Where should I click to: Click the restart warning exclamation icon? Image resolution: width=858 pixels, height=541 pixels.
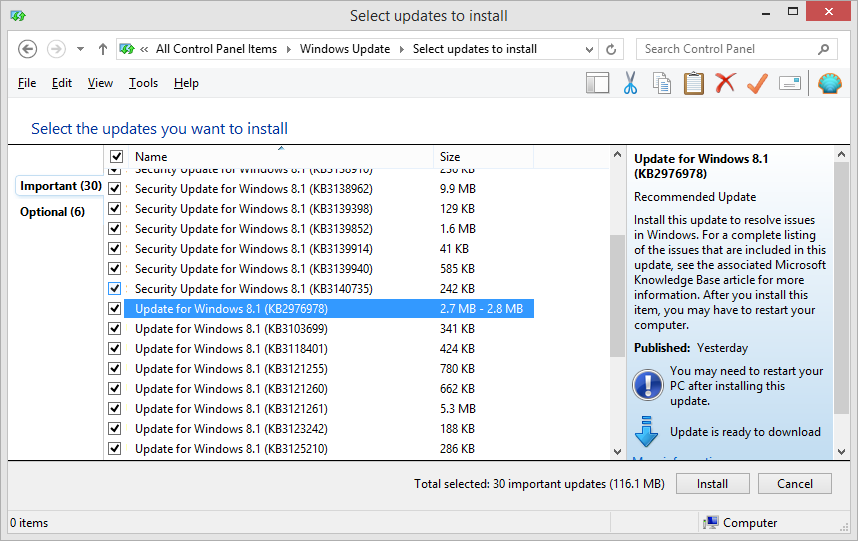(648, 385)
